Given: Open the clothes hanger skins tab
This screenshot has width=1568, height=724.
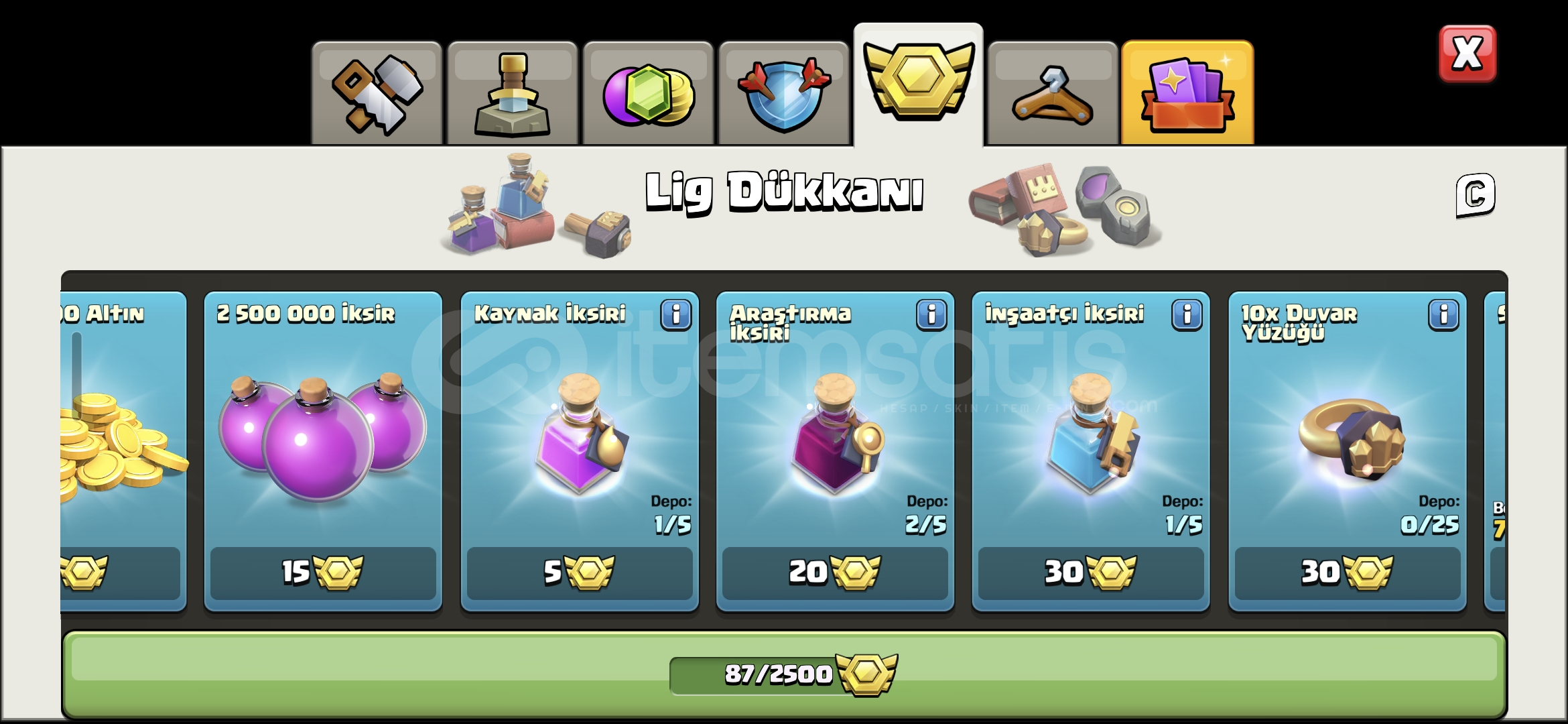Looking at the screenshot, I should (x=1053, y=94).
